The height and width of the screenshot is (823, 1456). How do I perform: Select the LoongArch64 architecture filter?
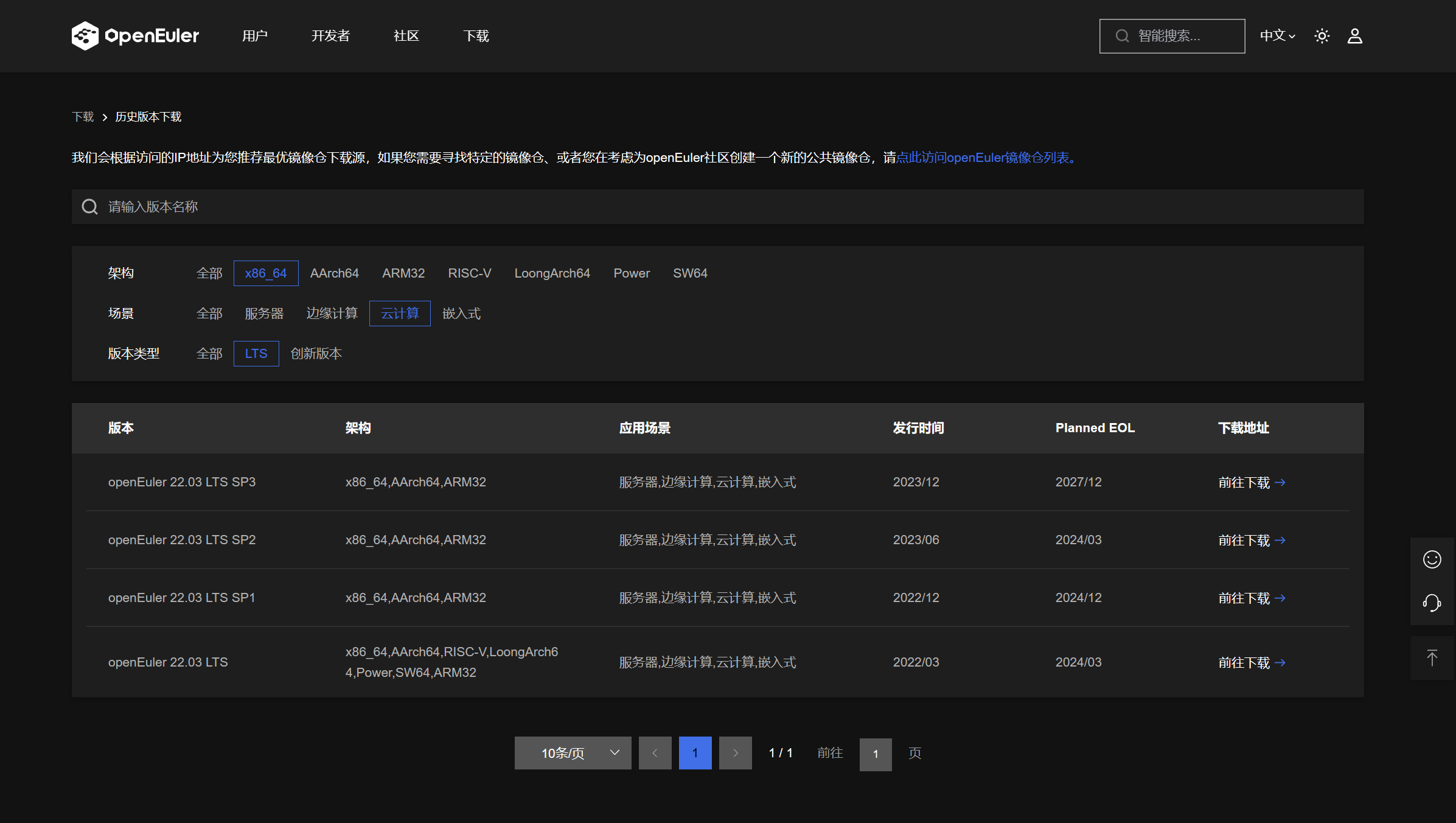pos(552,273)
